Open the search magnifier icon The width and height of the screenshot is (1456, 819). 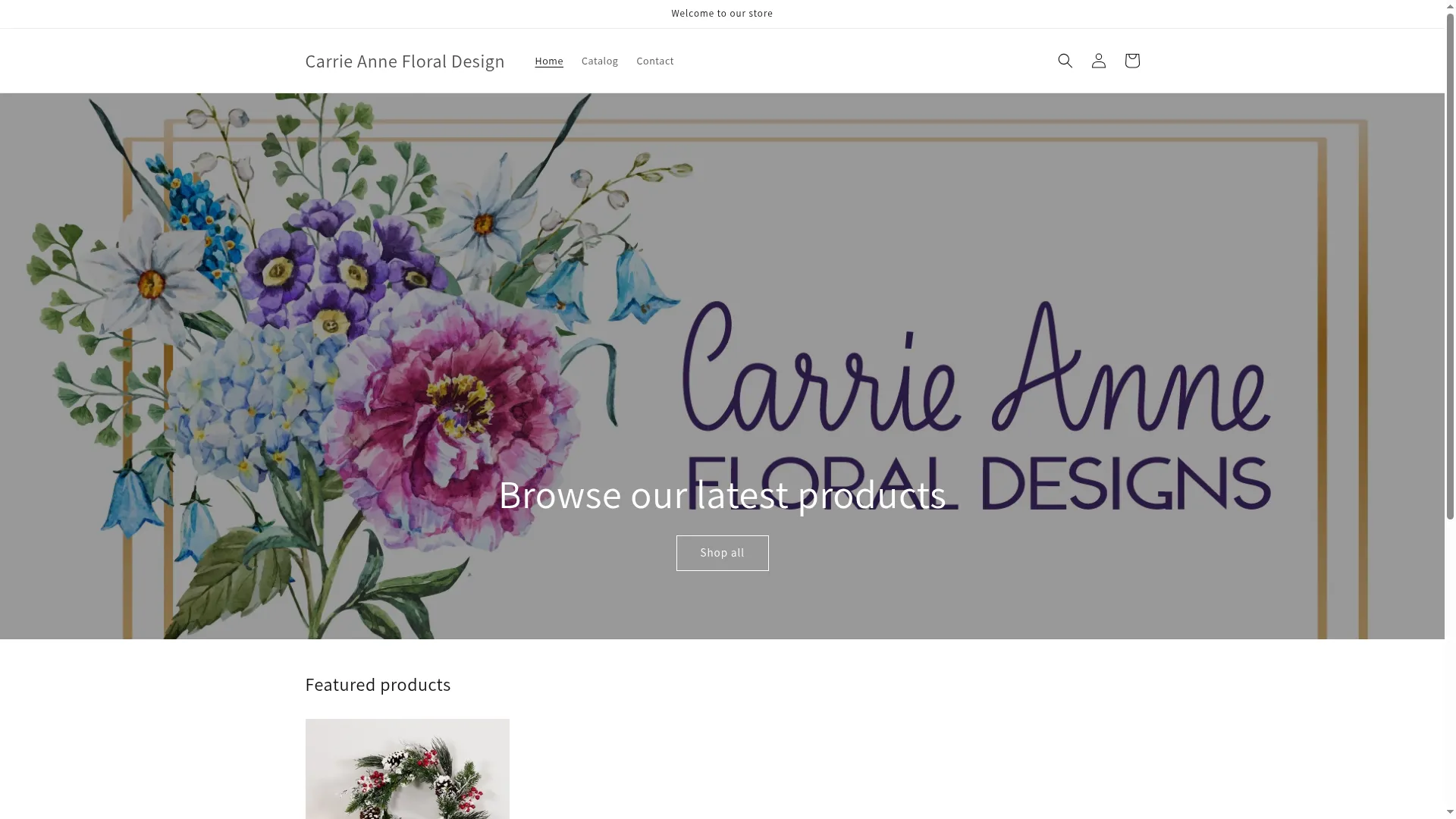pos(1065,61)
